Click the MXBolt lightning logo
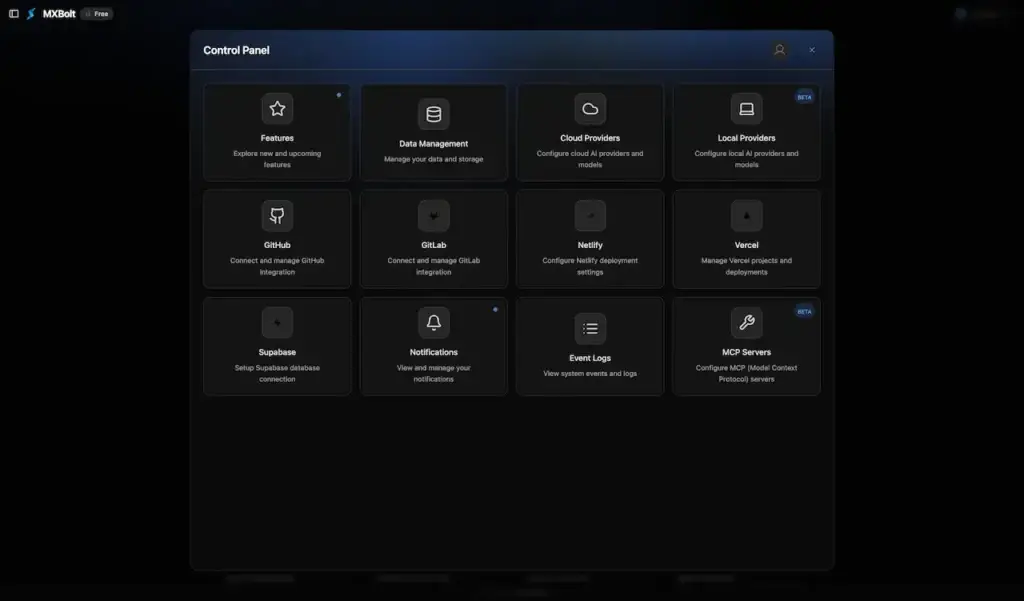The height and width of the screenshot is (601, 1024). click(31, 14)
